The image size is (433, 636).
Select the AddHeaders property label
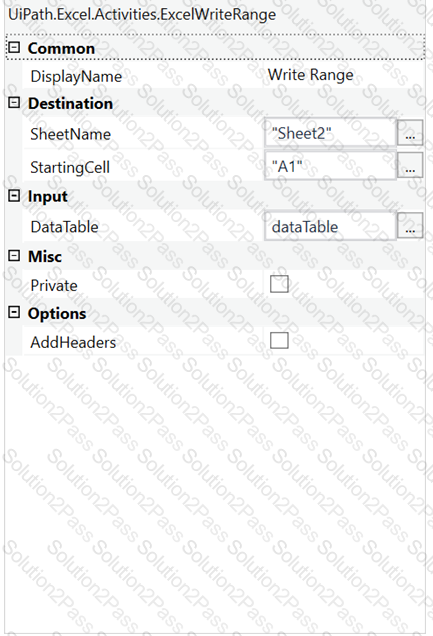[73, 342]
